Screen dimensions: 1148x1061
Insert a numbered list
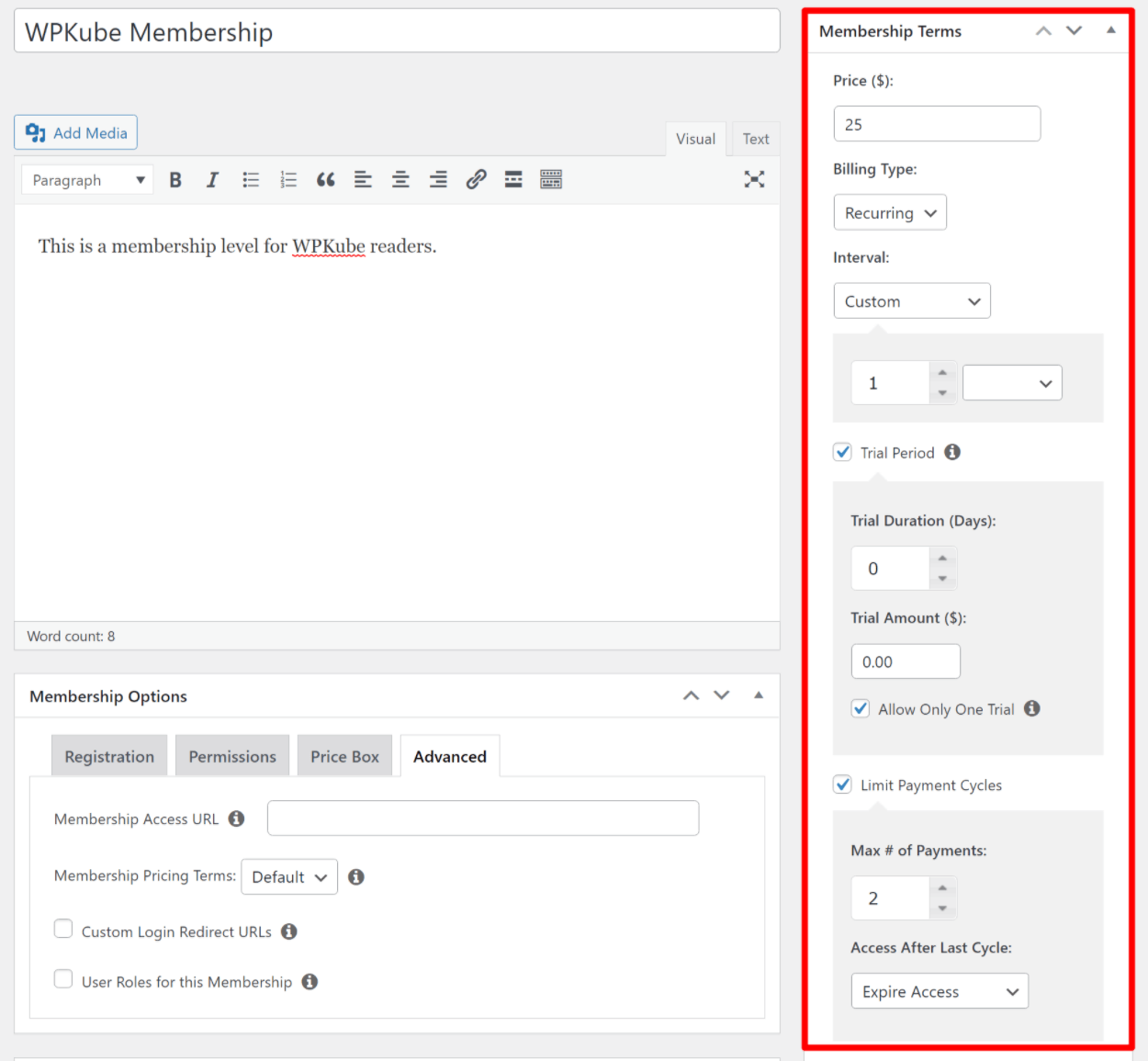(288, 180)
